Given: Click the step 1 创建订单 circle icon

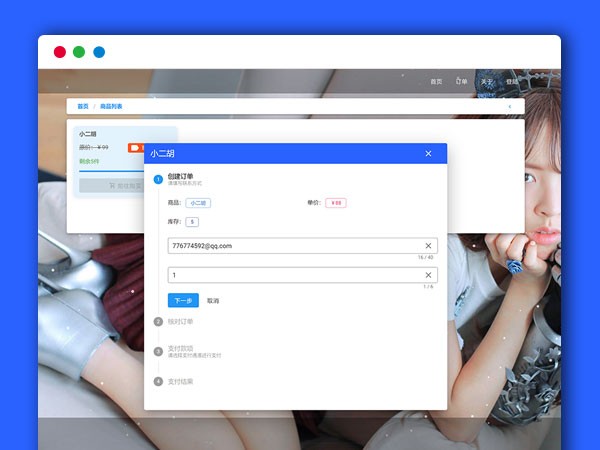Looking at the screenshot, I should [x=158, y=179].
